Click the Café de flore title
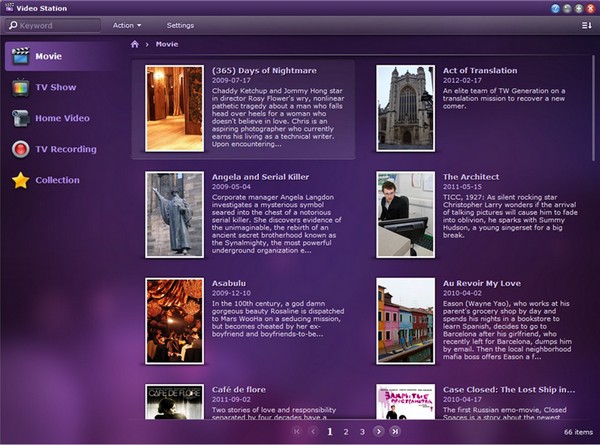Viewport: 600px width, 445px height. (x=239, y=390)
